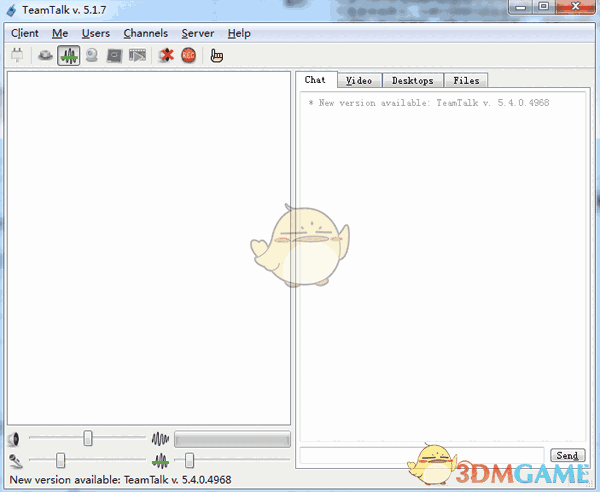The height and width of the screenshot is (492, 600).
Task: Open the Client menu
Action: coord(25,33)
